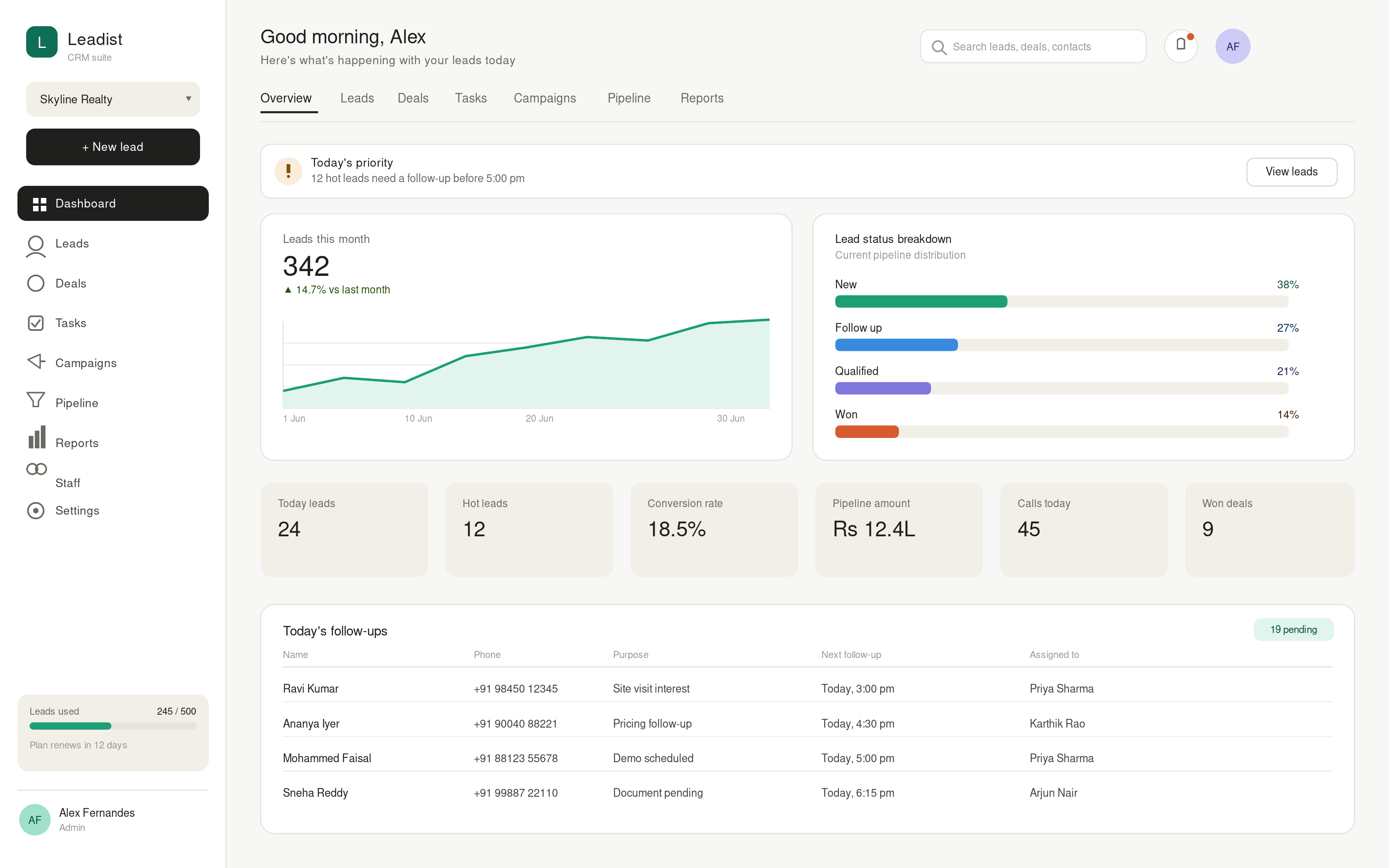Click the Reports bar chart icon in sidebar
Image resolution: width=1389 pixels, height=868 pixels.
[38, 438]
